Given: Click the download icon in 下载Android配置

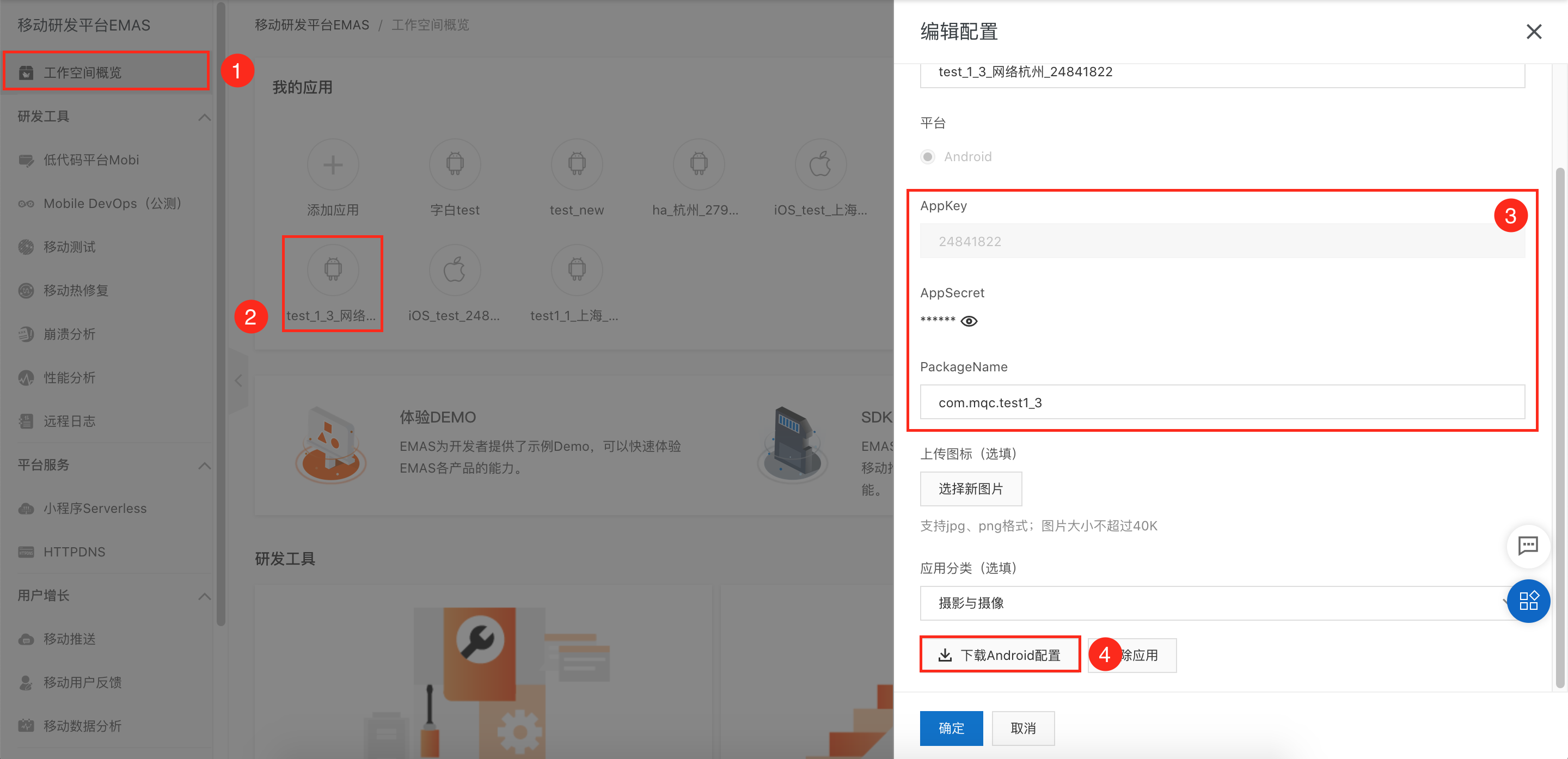Looking at the screenshot, I should tap(945, 655).
